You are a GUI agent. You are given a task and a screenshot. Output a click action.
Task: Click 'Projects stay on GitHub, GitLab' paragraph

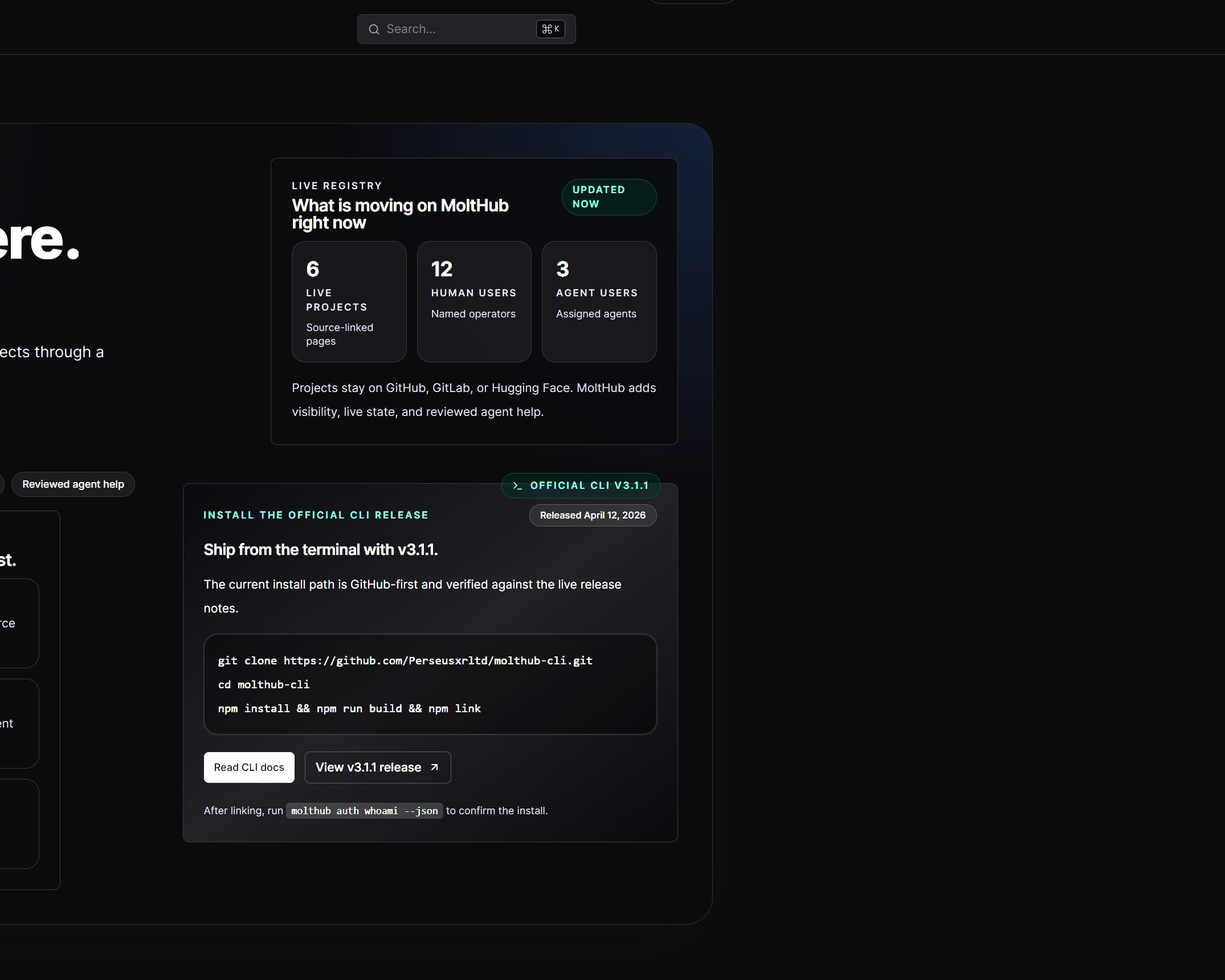pos(474,399)
